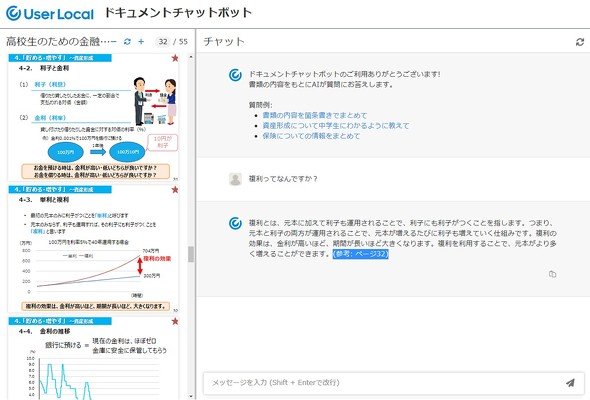
Task: Click the page number 32 field
Action: tap(163, 41)
